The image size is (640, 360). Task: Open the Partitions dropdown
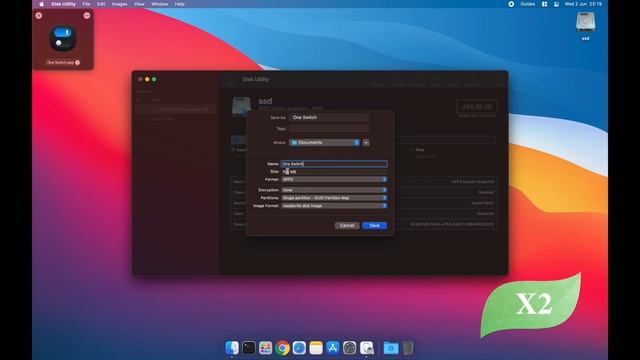pyautogui.click(x=334, y=198)
